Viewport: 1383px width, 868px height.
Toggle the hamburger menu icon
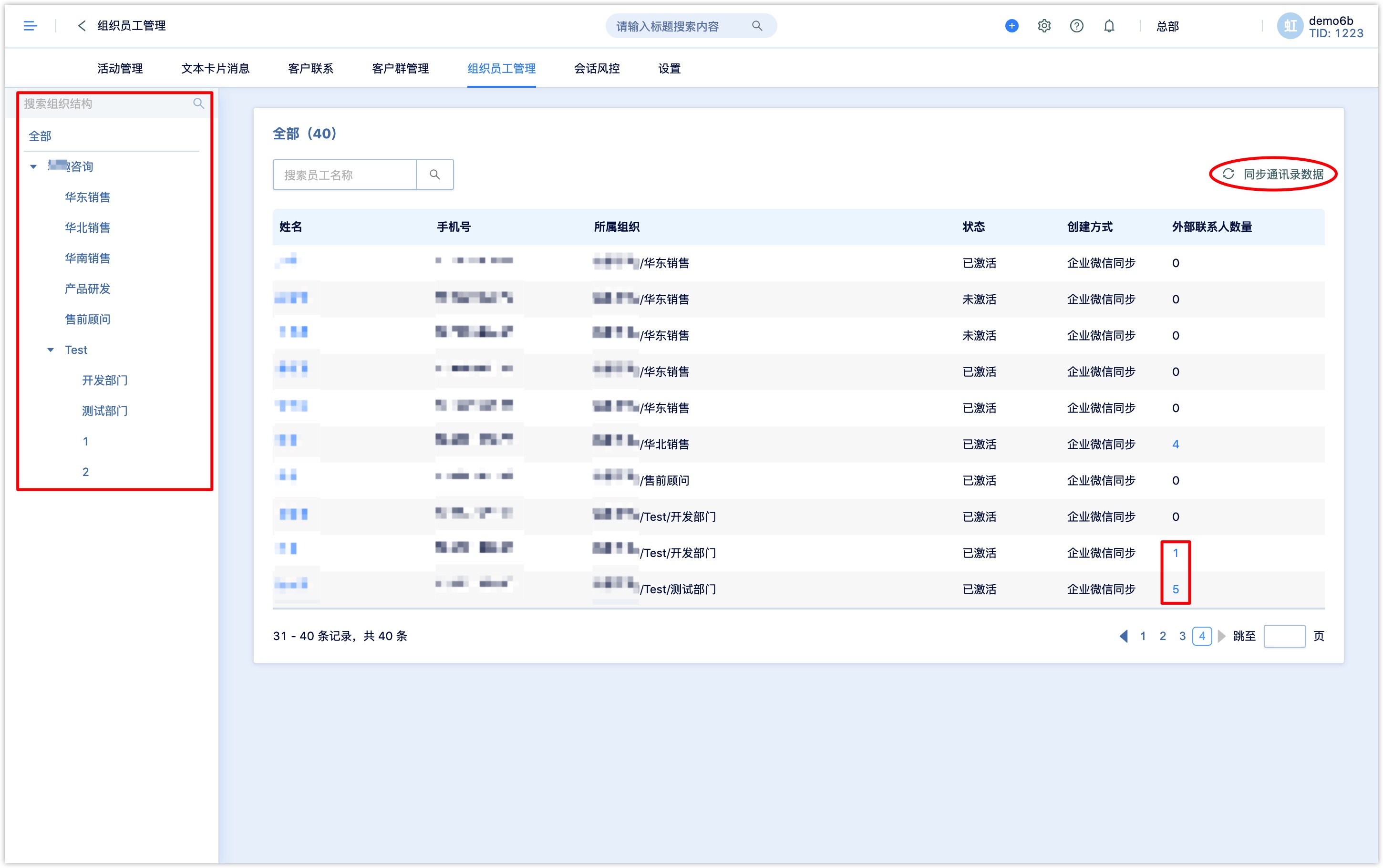(x=30, y=26)
